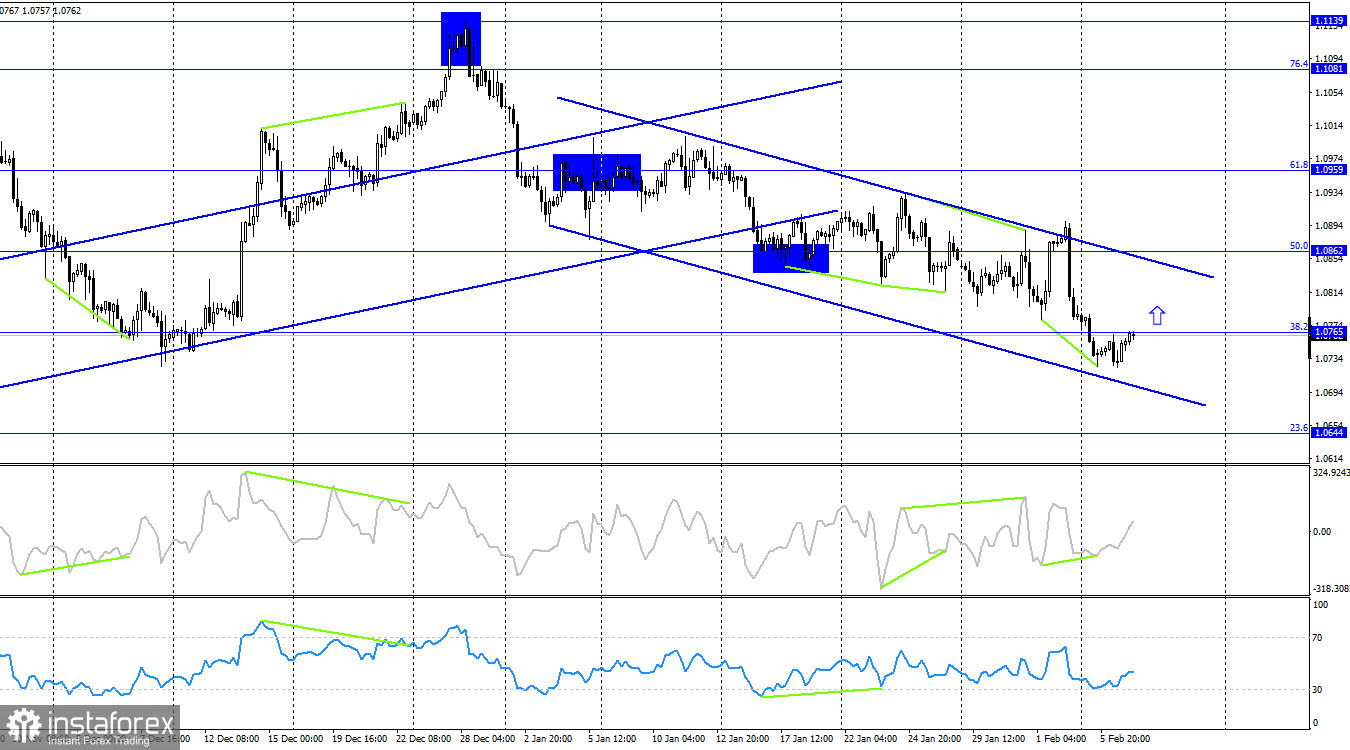Viewport: 1350px width, 750px height.
Task: Click the 324.9243 indicator scale value
Action: tap(1329, 472)
